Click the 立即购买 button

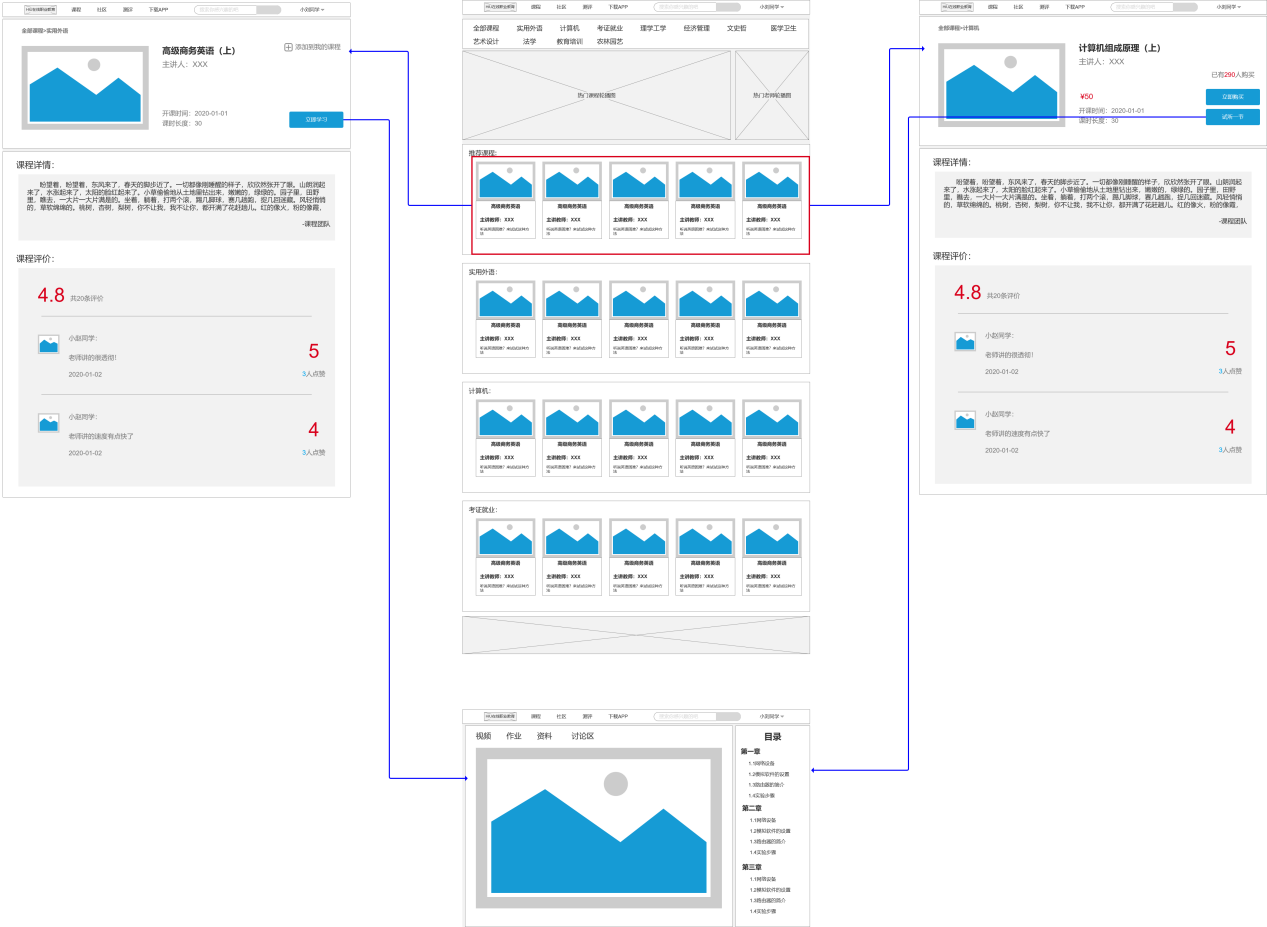(1233, 97)
